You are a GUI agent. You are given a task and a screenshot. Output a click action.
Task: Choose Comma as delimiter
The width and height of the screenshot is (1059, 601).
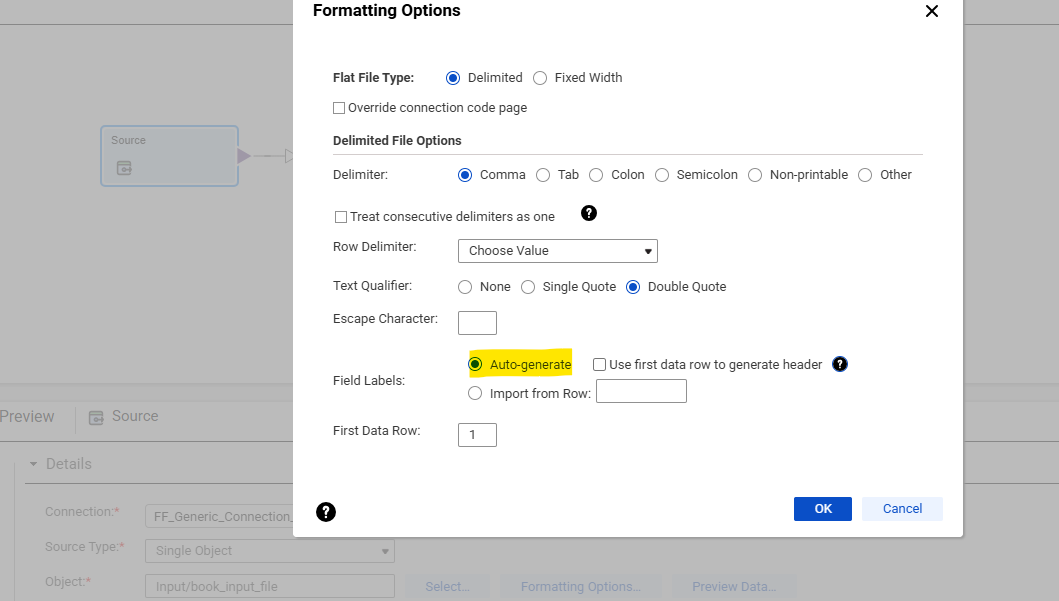465,176
